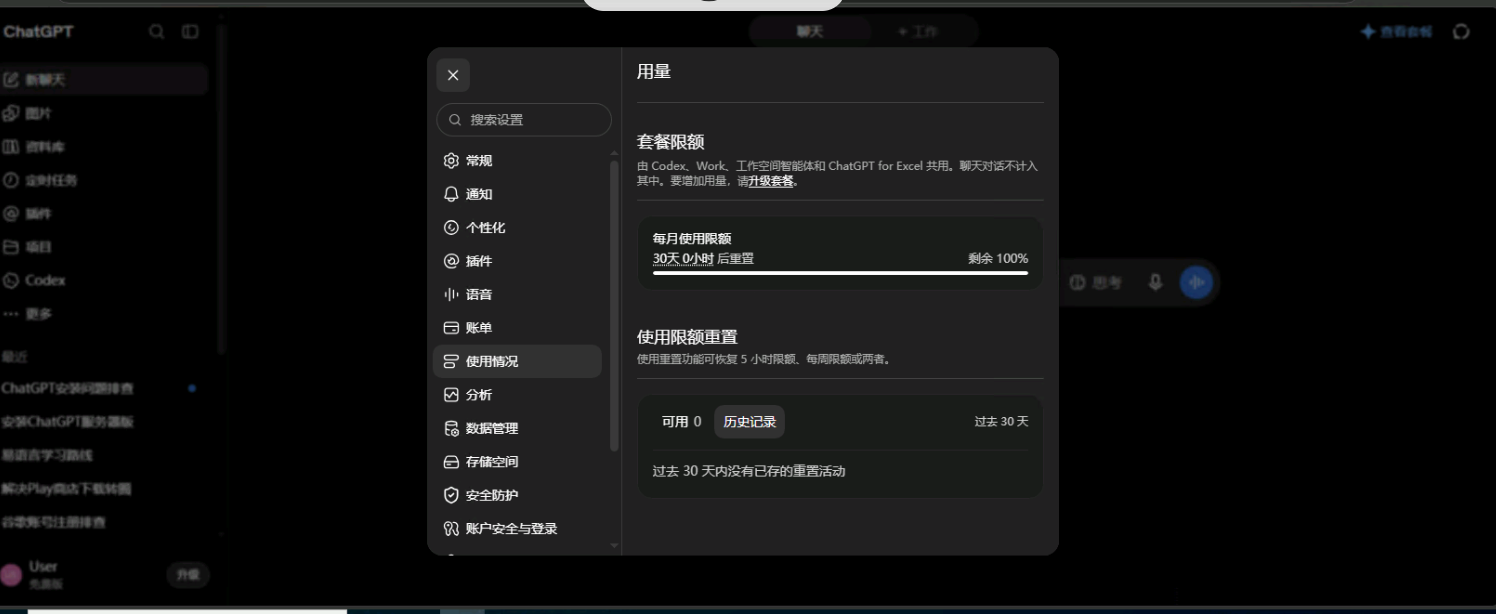Click the microphone dictation icon
Image resolution: width=1496 pixels, height=614 pixels.
(x=1155, y=283)
